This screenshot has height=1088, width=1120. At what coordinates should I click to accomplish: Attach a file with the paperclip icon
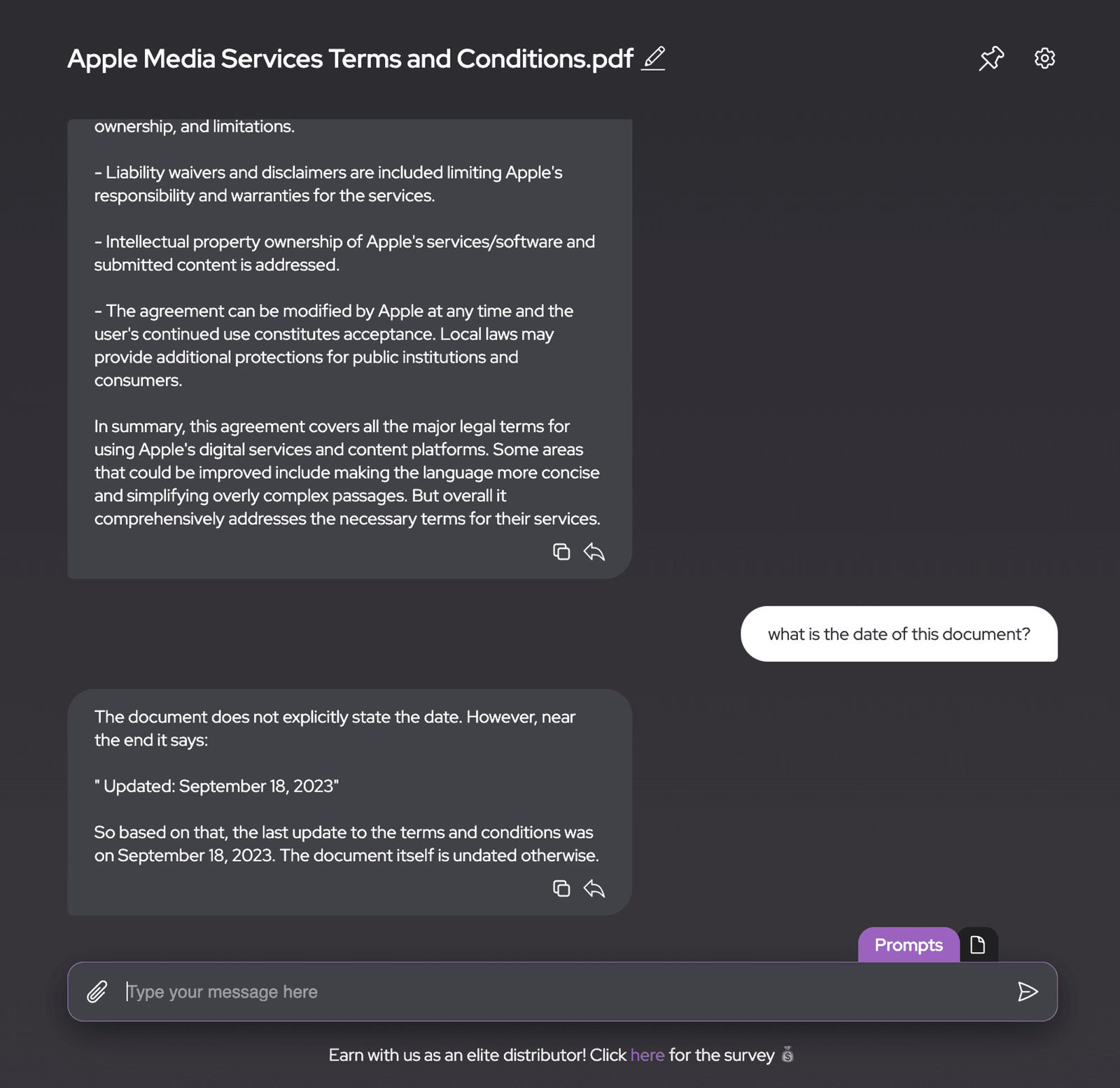(97, 991)
